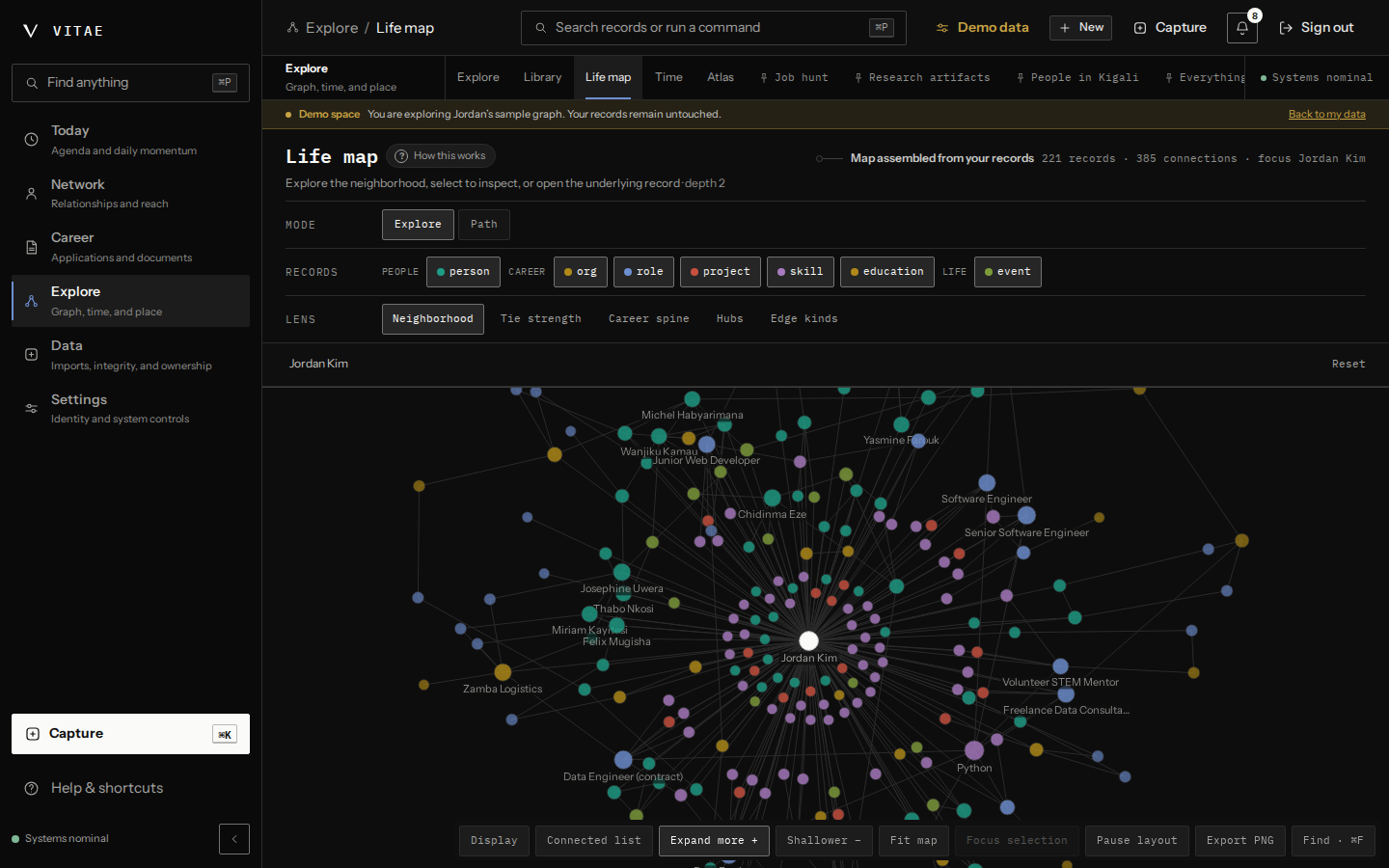This screenshot has width=1389, height=868.
Task: Click the top bar Capture icon
Action: (x=1140, y=28)
